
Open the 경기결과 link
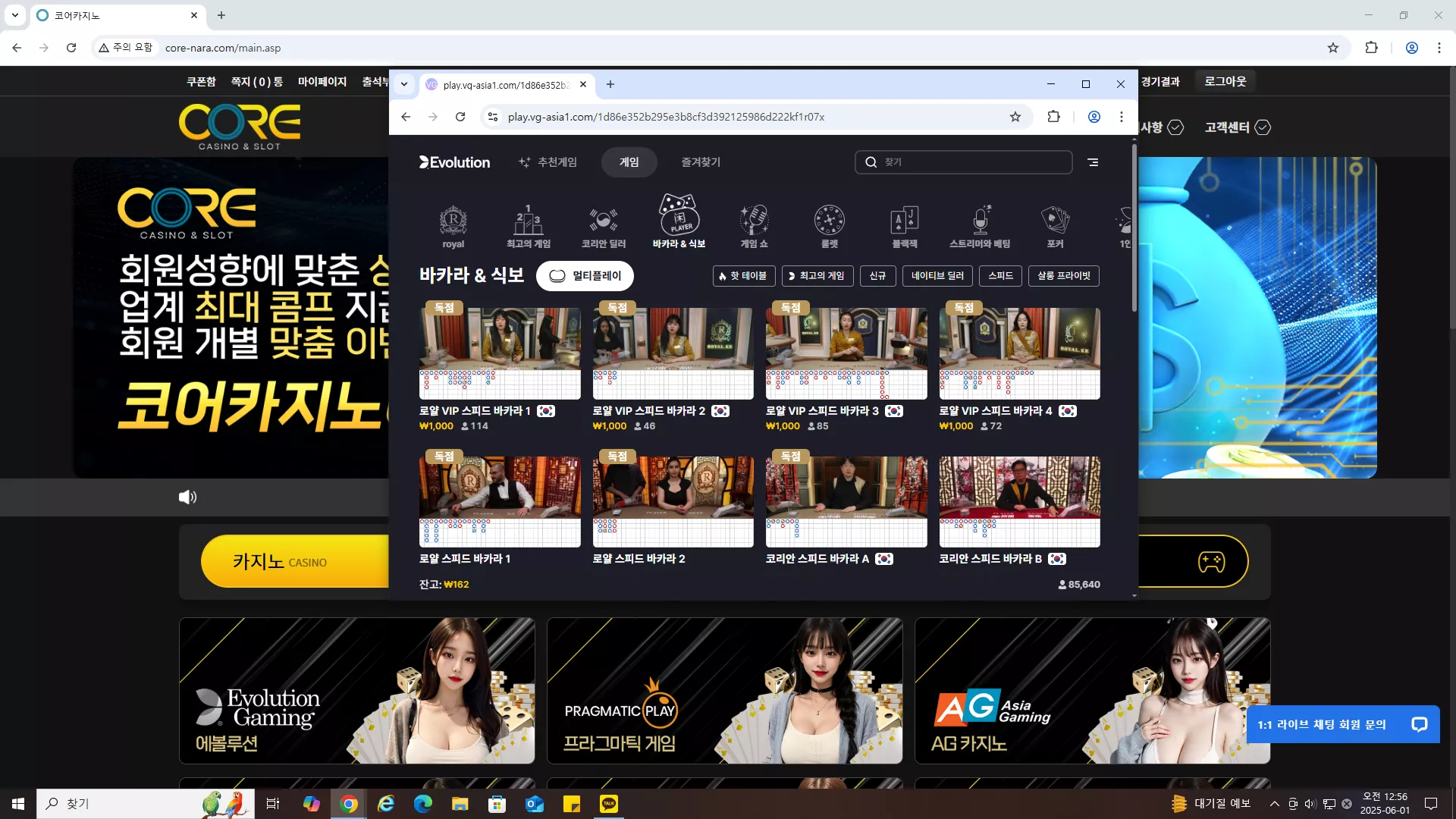1160,81
